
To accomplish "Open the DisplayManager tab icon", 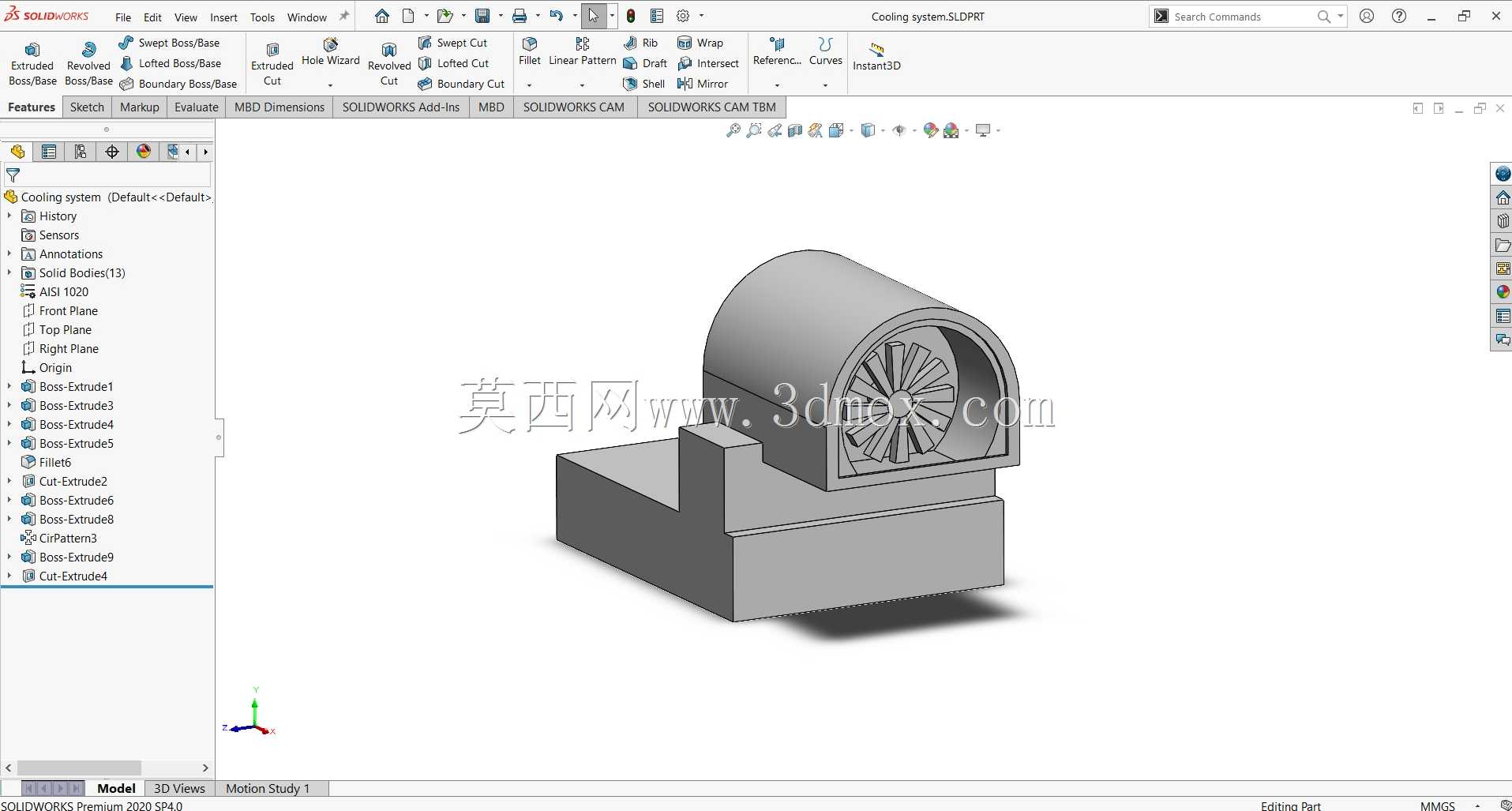I will pos(144,152).
